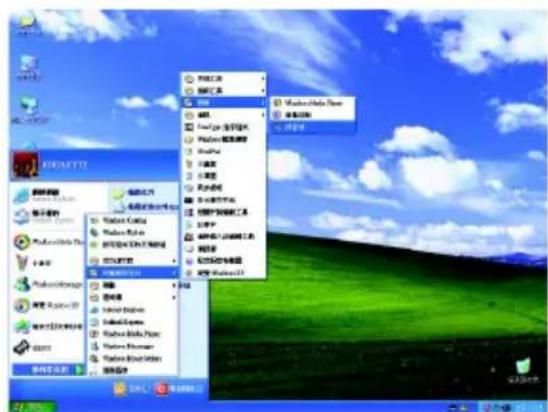The height and width of the screenshot is (412, 548).
Task: Open the My Computer desktop icon
Action: click(x=28, y=67)
